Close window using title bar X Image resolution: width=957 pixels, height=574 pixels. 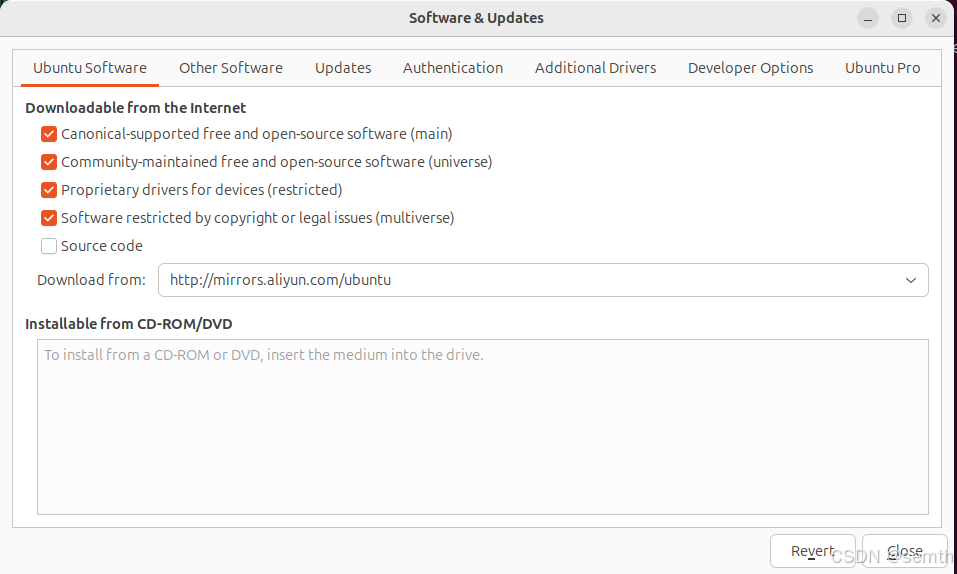point(936,18)
